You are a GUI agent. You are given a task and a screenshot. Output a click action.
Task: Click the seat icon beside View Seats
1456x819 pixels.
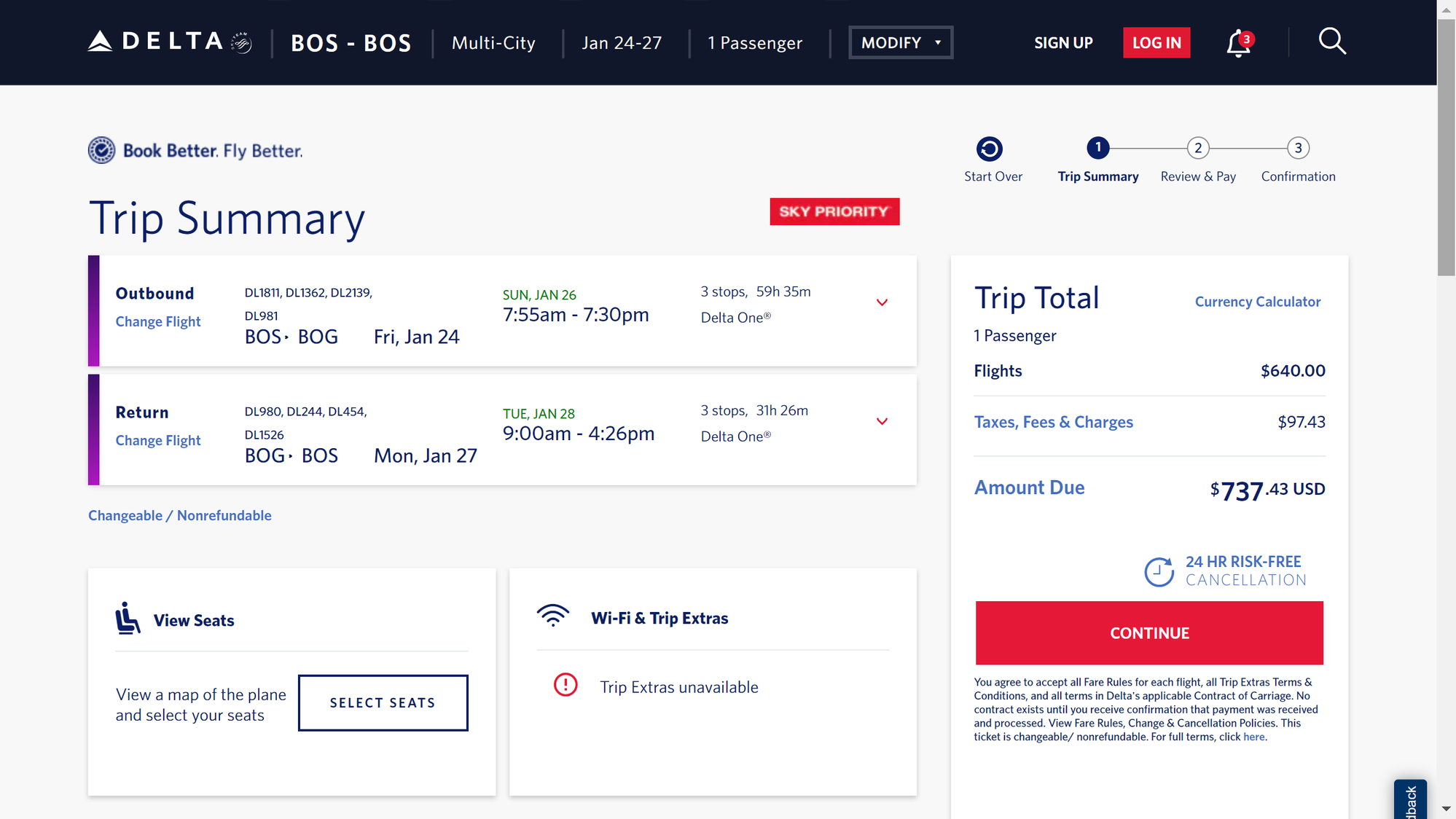point(128,618)
